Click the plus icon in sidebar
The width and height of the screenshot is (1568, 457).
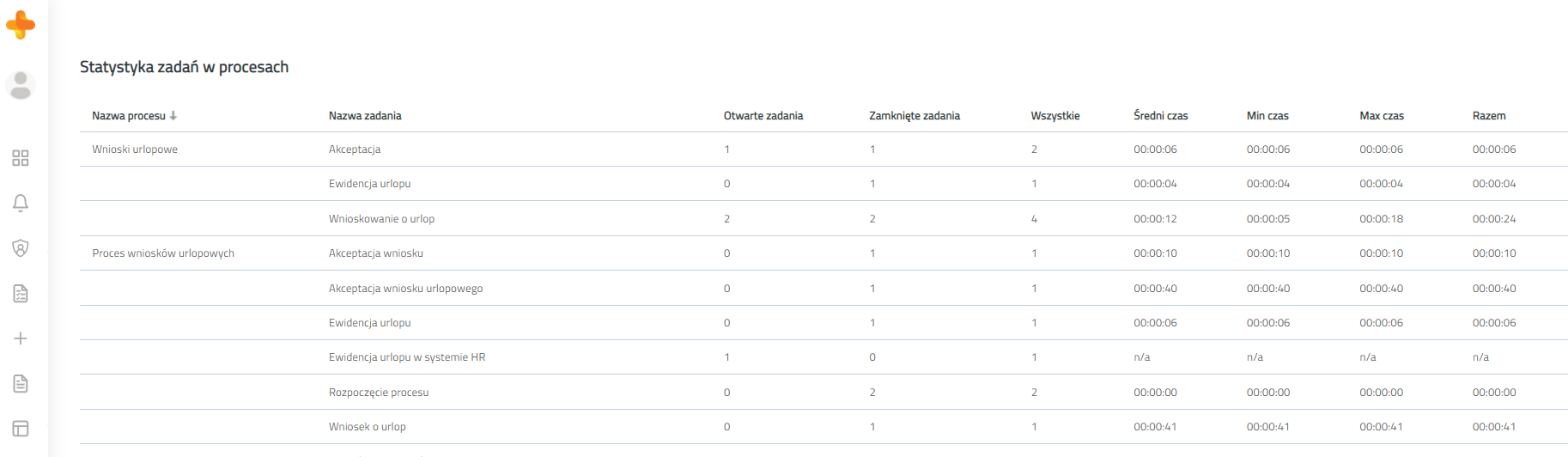point(21,338)
